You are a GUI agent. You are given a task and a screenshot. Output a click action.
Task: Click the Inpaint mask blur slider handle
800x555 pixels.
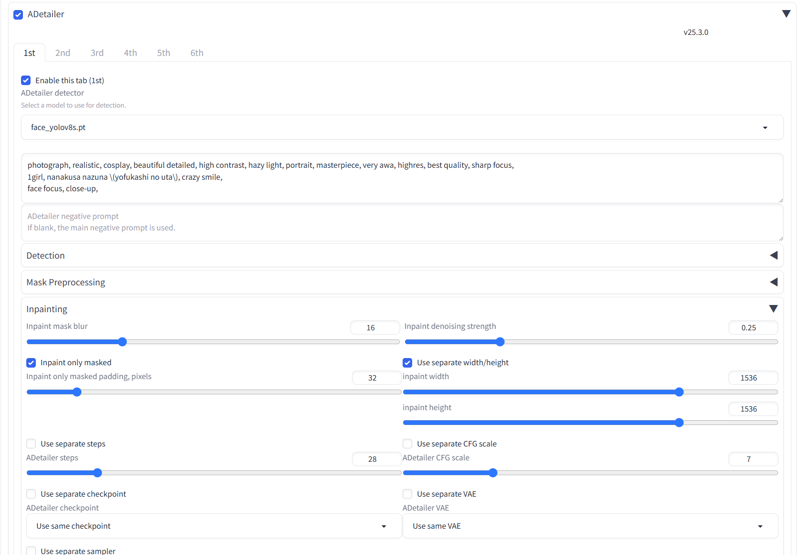click(x=122, y=342)
